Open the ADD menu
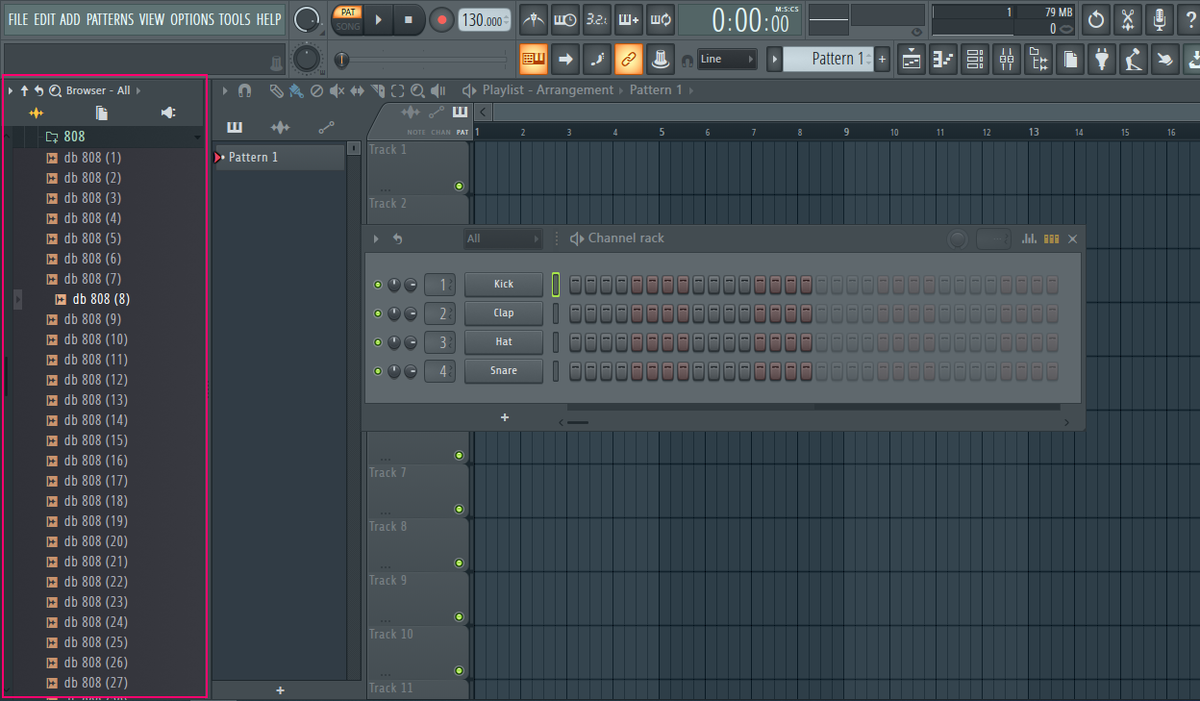Screen dimensions: 1200x701 70,20
